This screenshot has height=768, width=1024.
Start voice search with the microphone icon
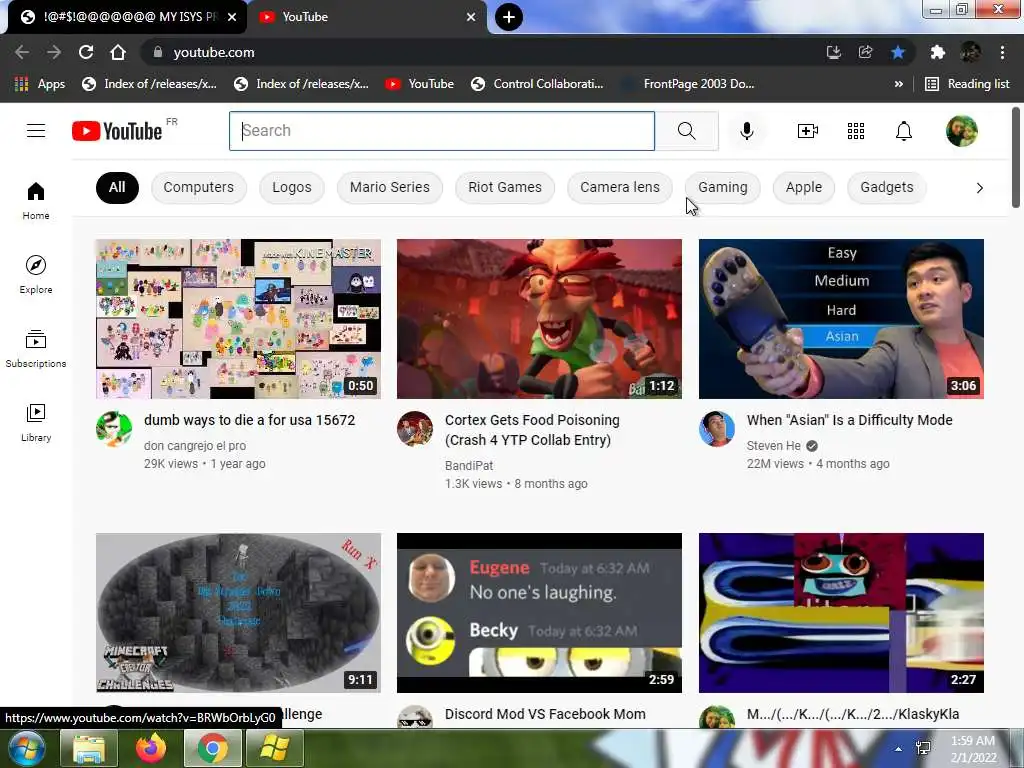click(746, 131)
